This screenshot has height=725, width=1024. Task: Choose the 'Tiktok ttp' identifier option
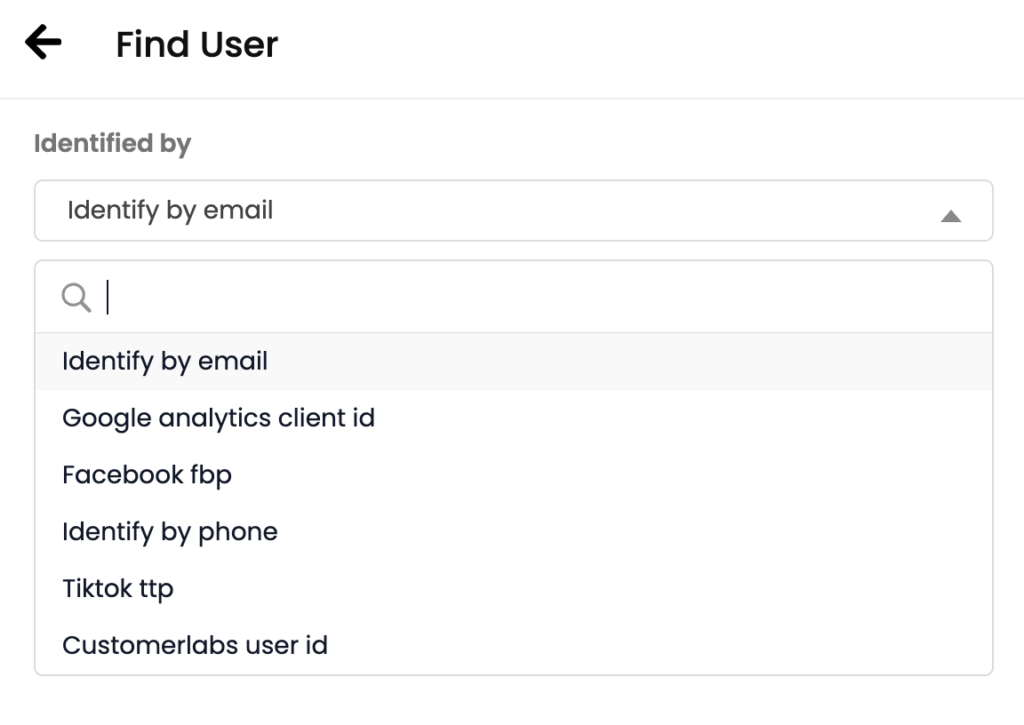(118, 589)
